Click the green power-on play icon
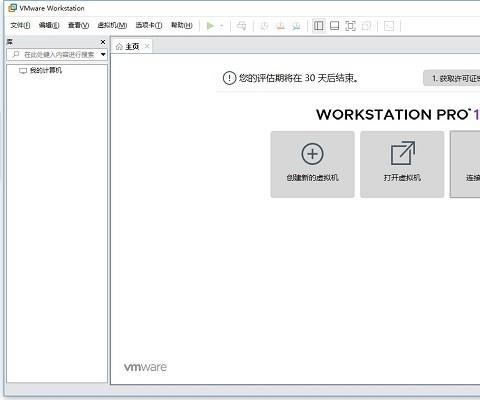This screenshot has height=400, width=480. point(210,26)
